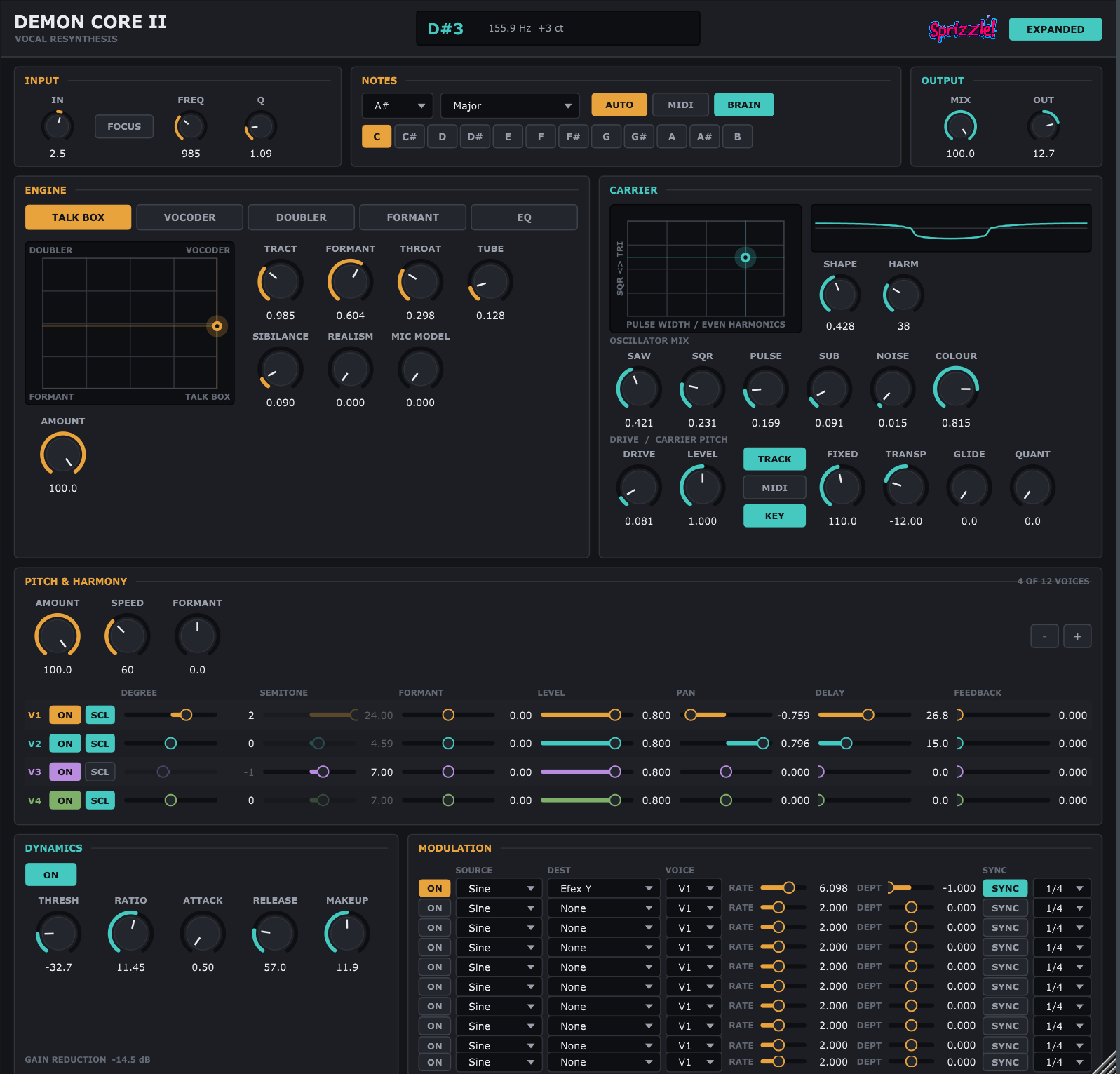Click the engine AMOUNT knob
Viewport: 1120px width, 1074px height.
63,455
